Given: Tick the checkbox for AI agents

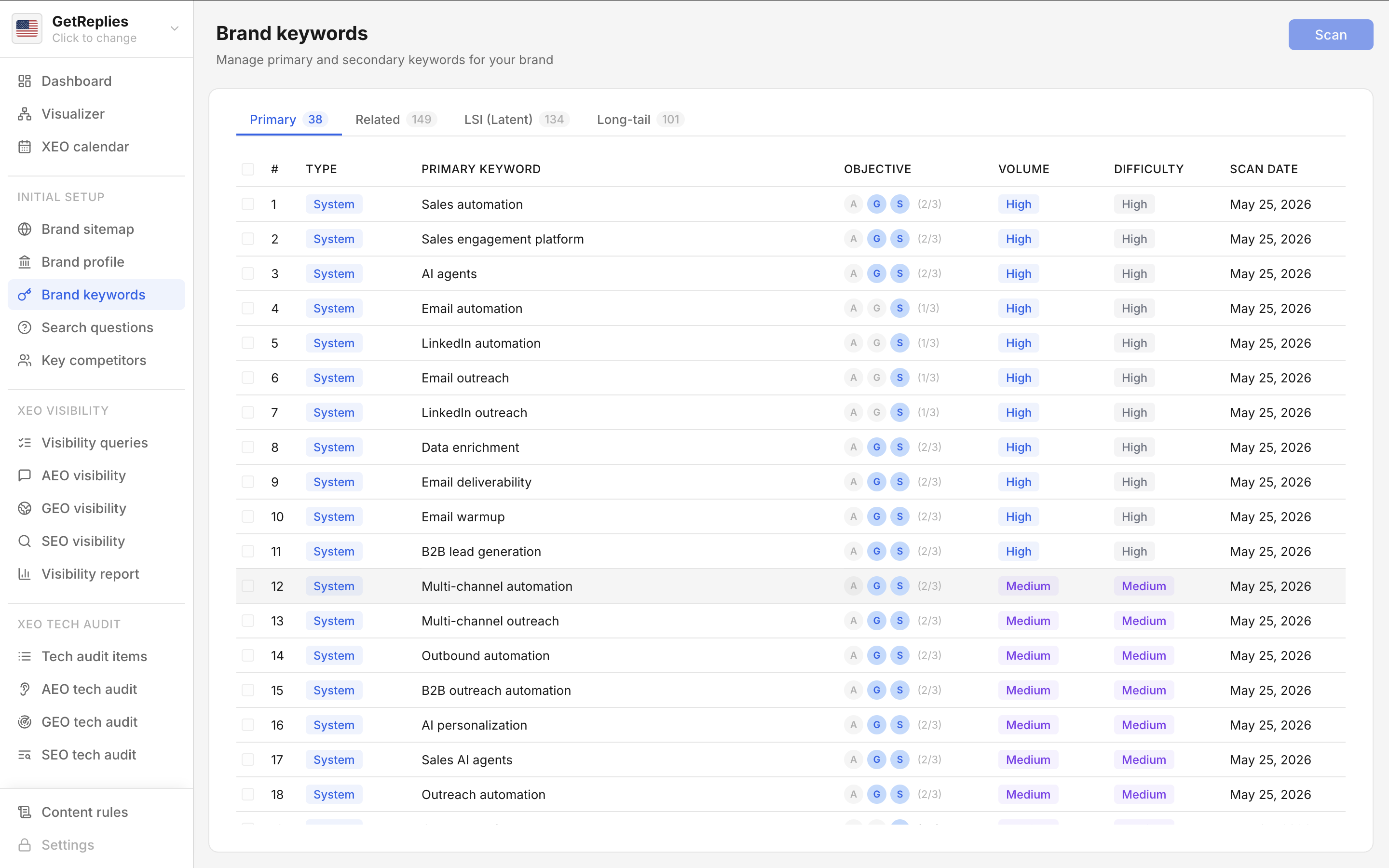Looking at the screenshot, I should pyautogui.click(x=248, y=273).
